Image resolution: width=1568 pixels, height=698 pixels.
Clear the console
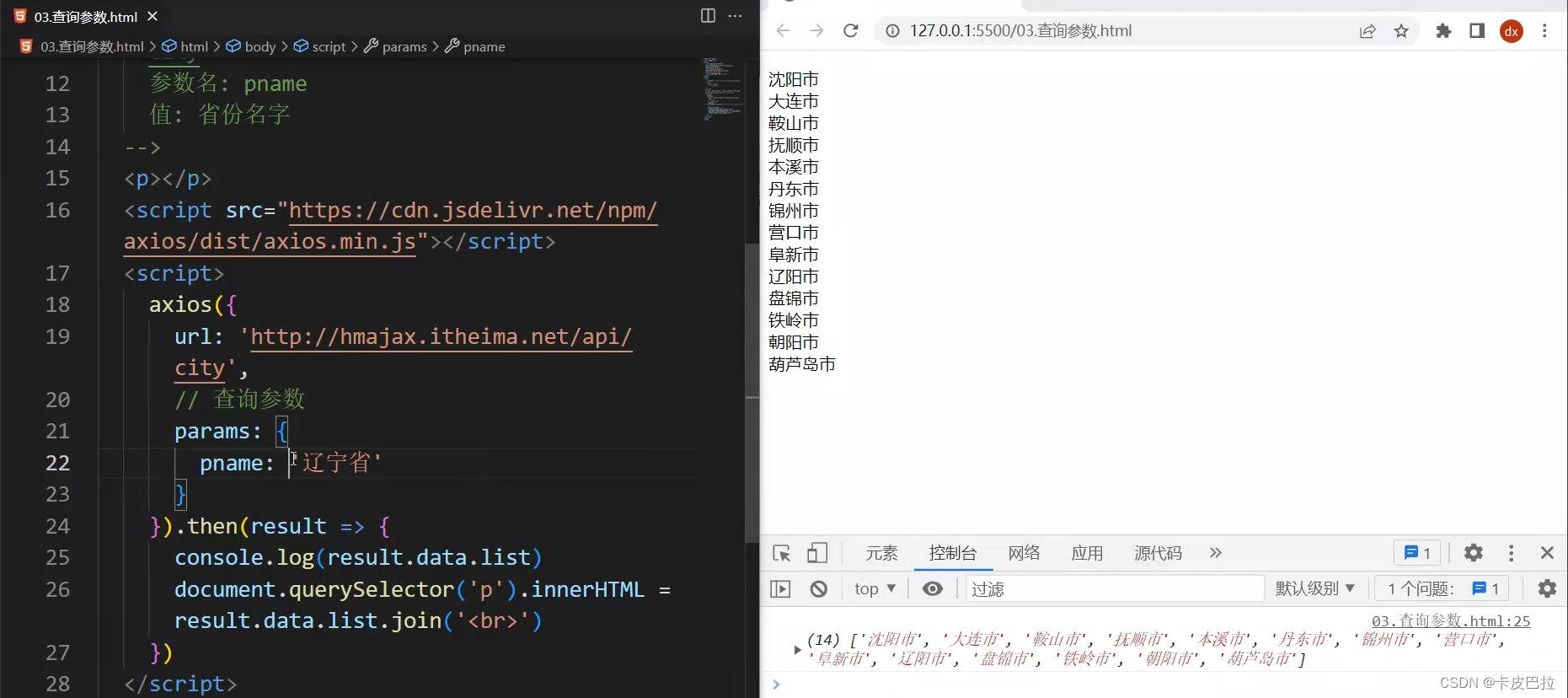[819, 588]
